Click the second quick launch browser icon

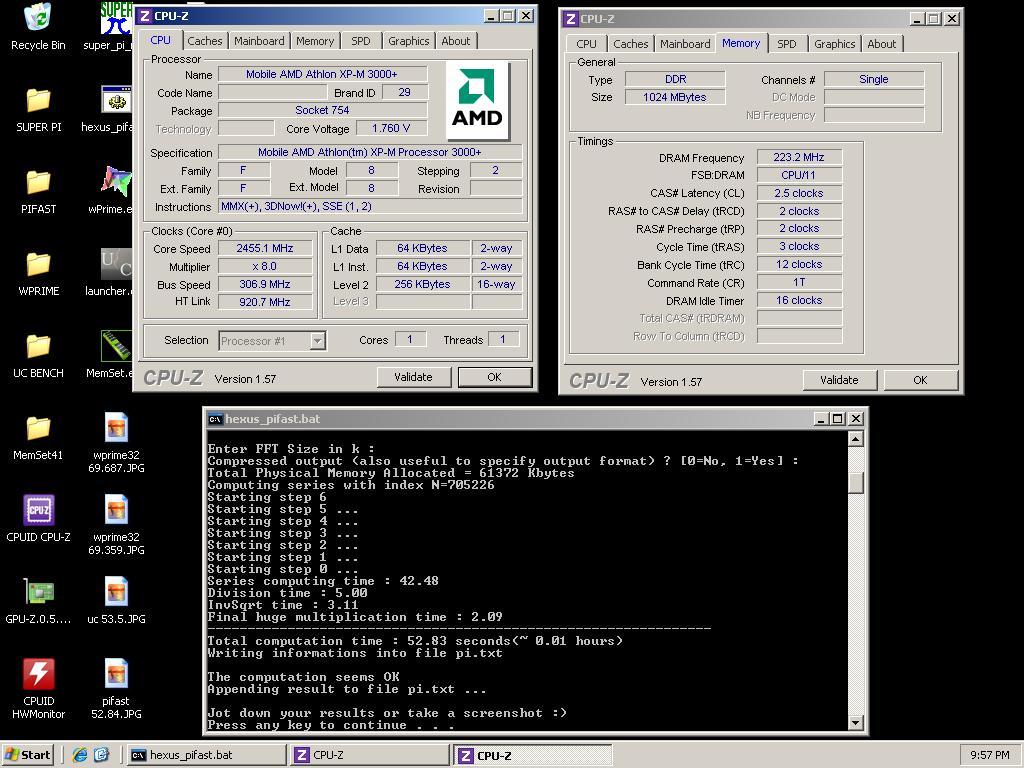pos(102,755)
